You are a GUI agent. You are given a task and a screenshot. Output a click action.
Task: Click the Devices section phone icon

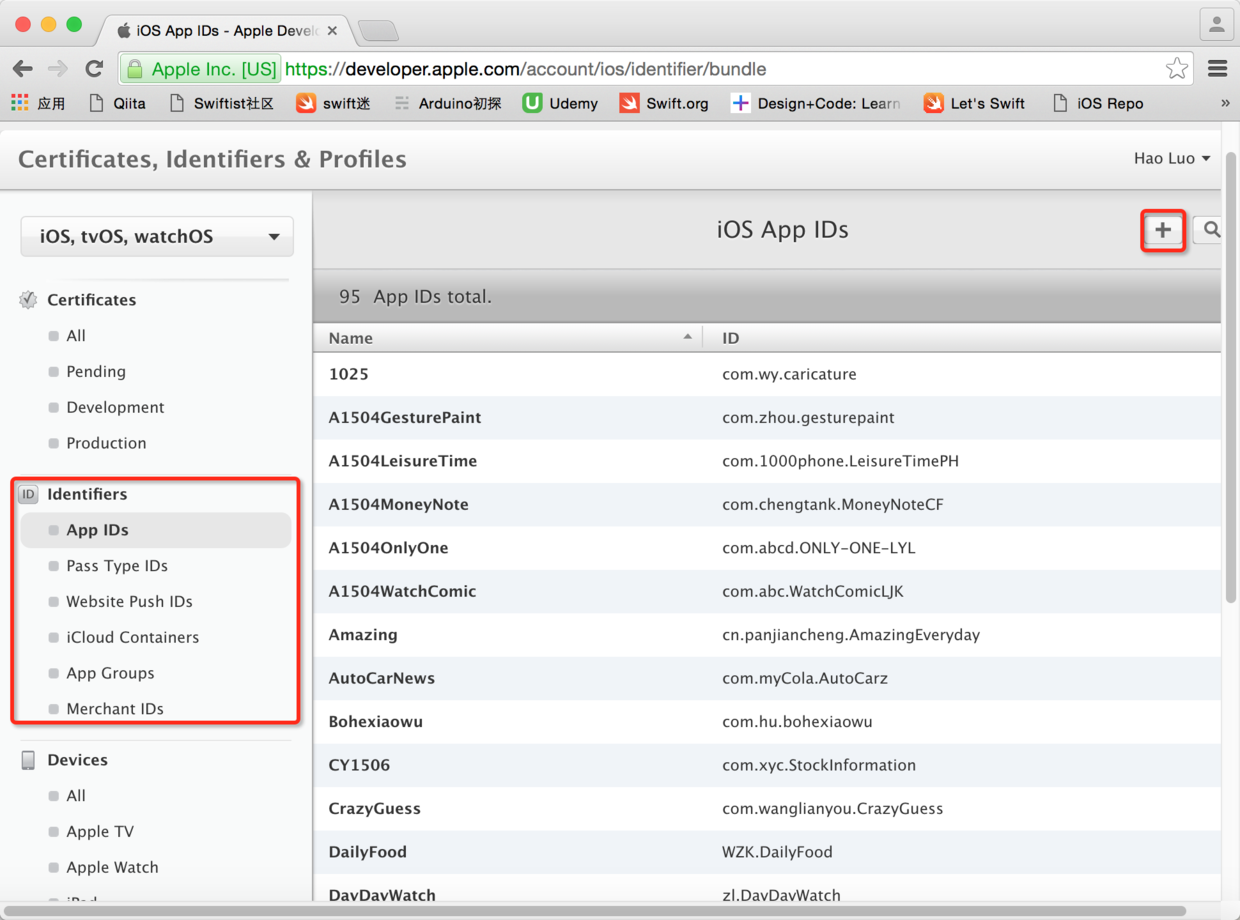(28, 760)
